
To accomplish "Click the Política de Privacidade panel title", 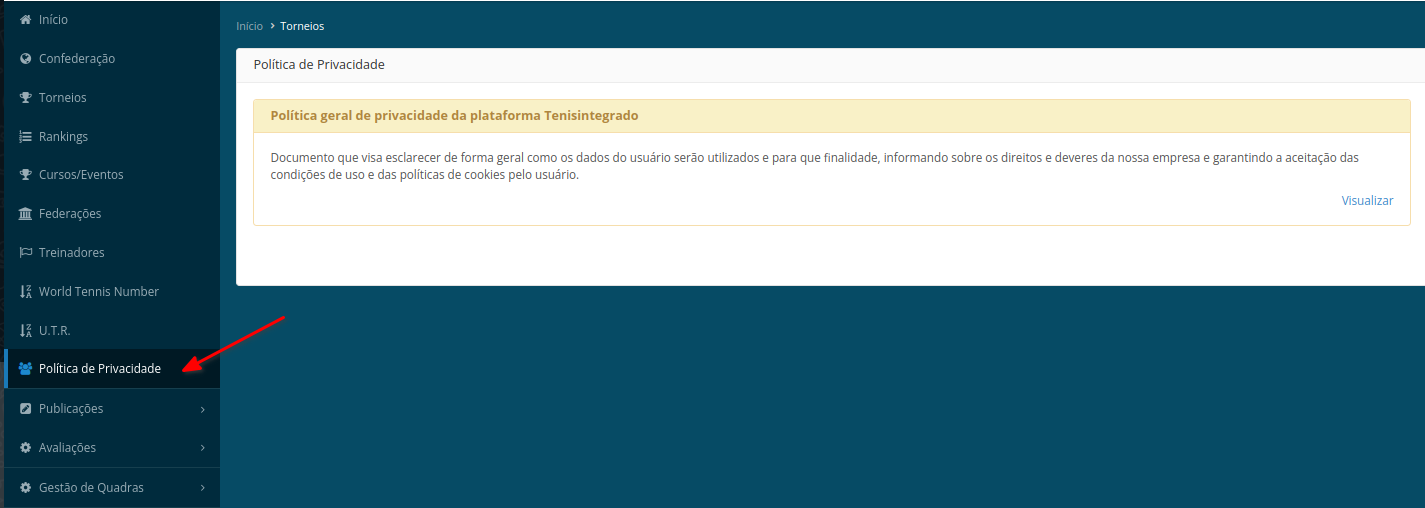I will click(318, 65).
